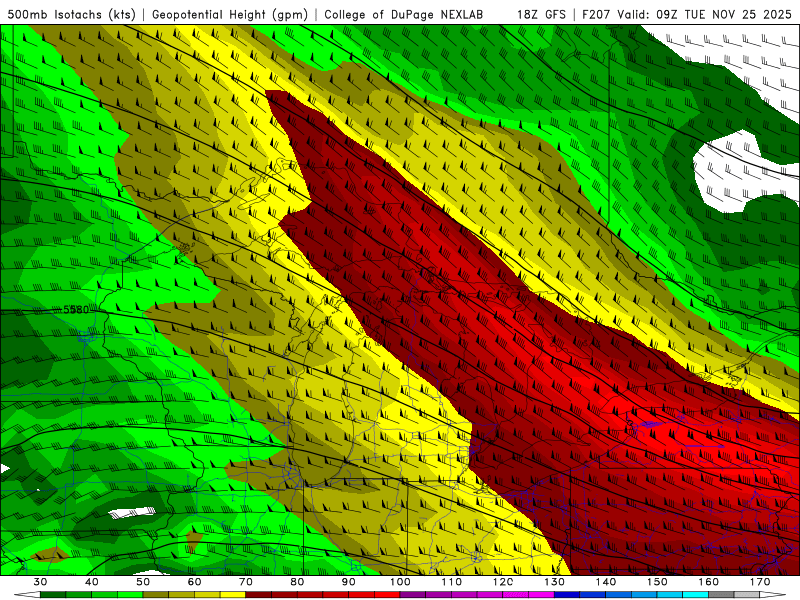Viewport: 800px width, 600px height.
Task: Click the '170' value on the color scale
Action: click(760, 582)
